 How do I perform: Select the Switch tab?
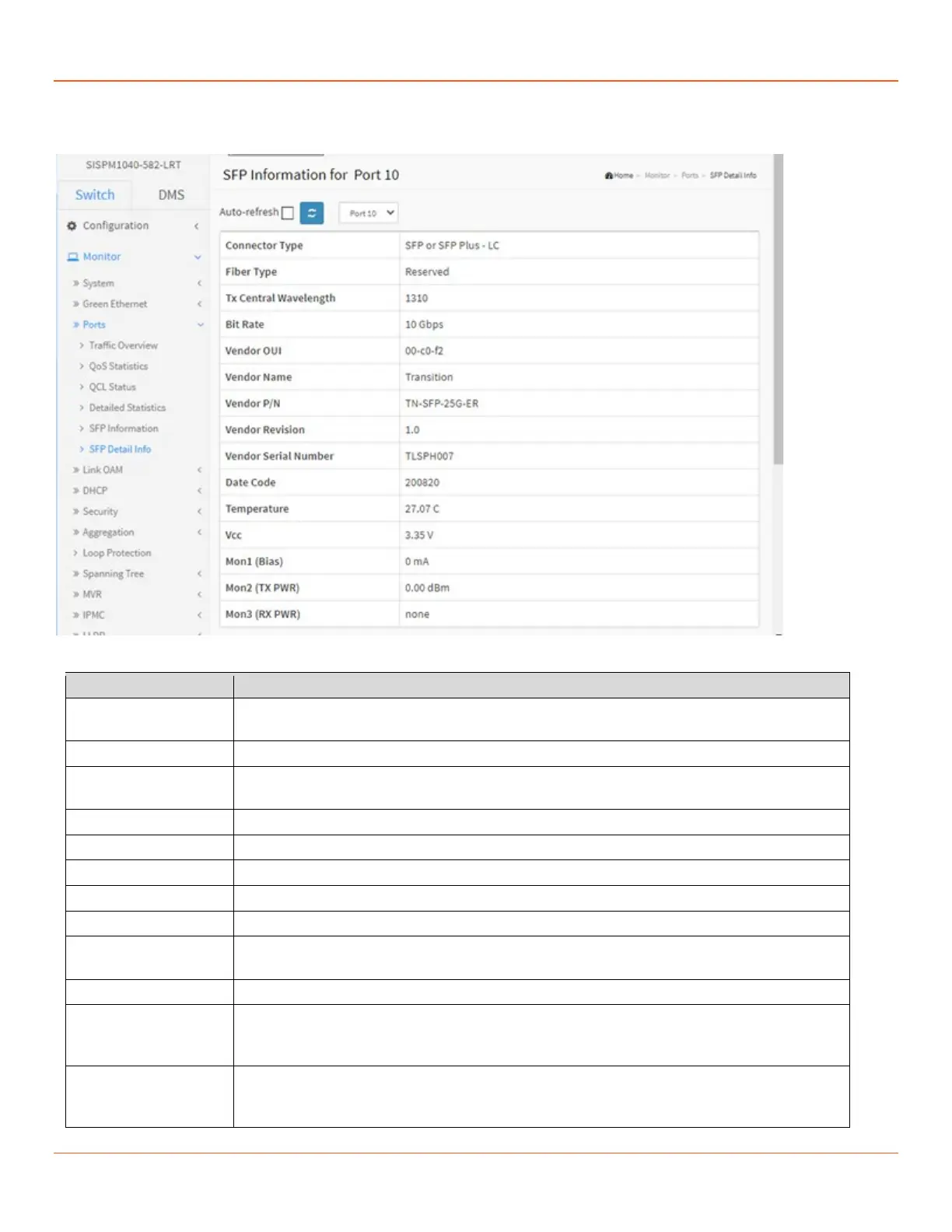click(95, 195)
